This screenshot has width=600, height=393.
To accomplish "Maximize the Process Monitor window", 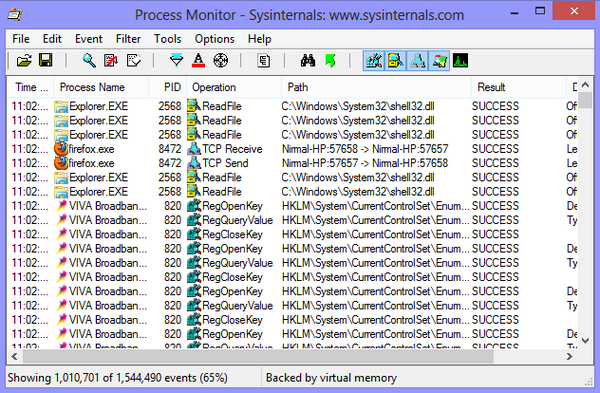I will 540,11.
